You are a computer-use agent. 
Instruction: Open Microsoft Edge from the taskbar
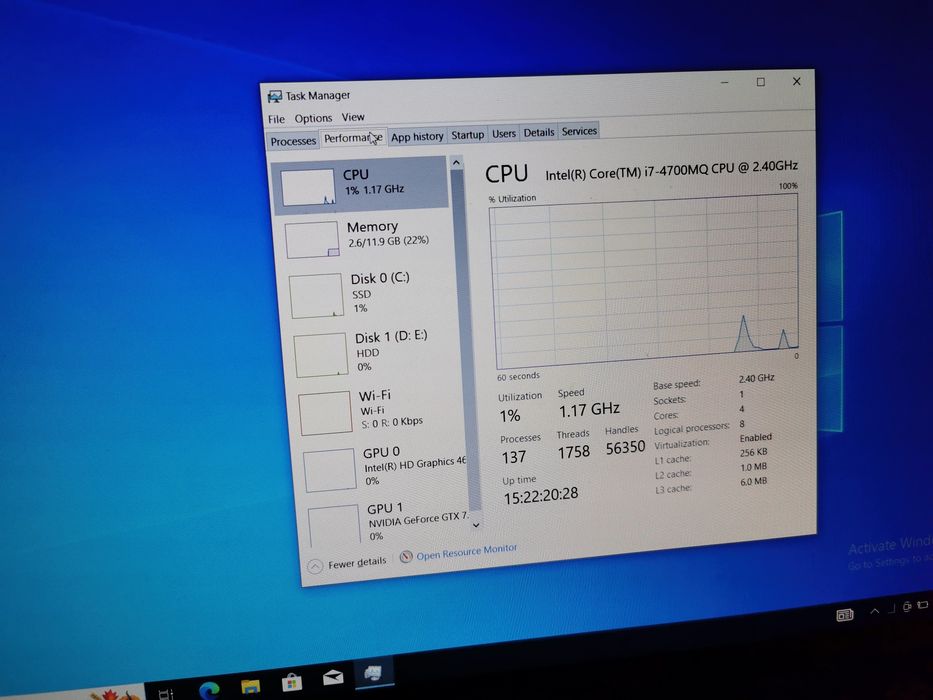coord(209,689)
